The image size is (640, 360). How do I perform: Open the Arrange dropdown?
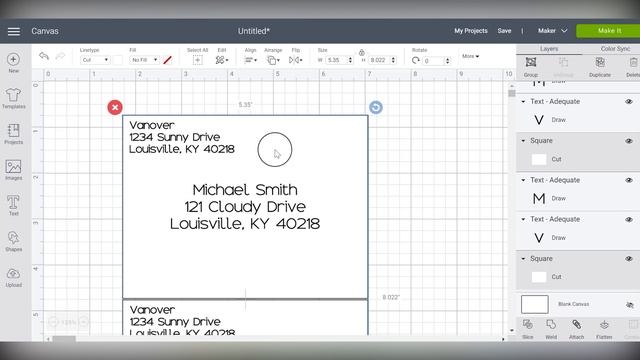[x=273, y=60]
